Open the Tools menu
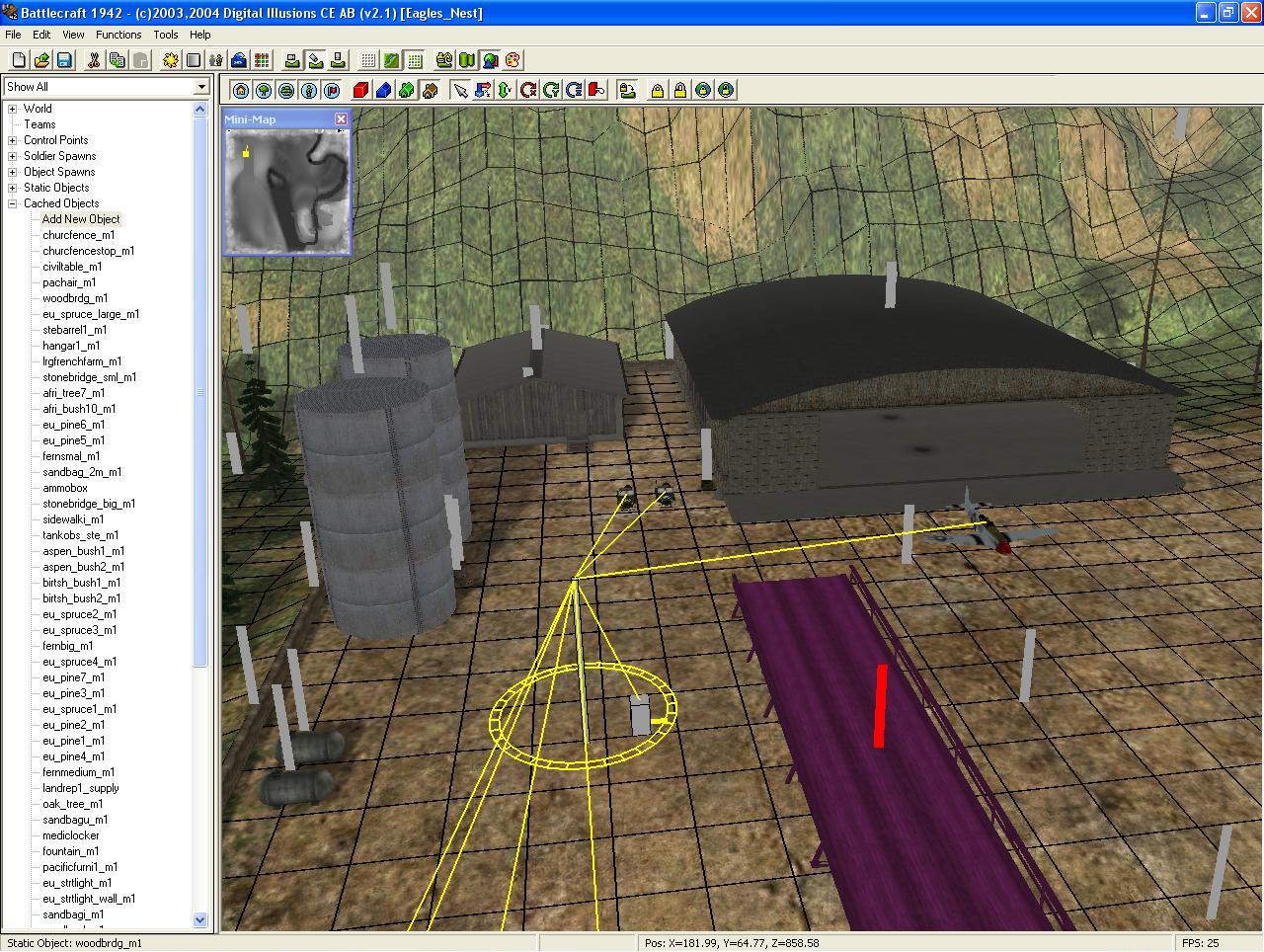Screen dimensions: 1264x952 point(166,35)
